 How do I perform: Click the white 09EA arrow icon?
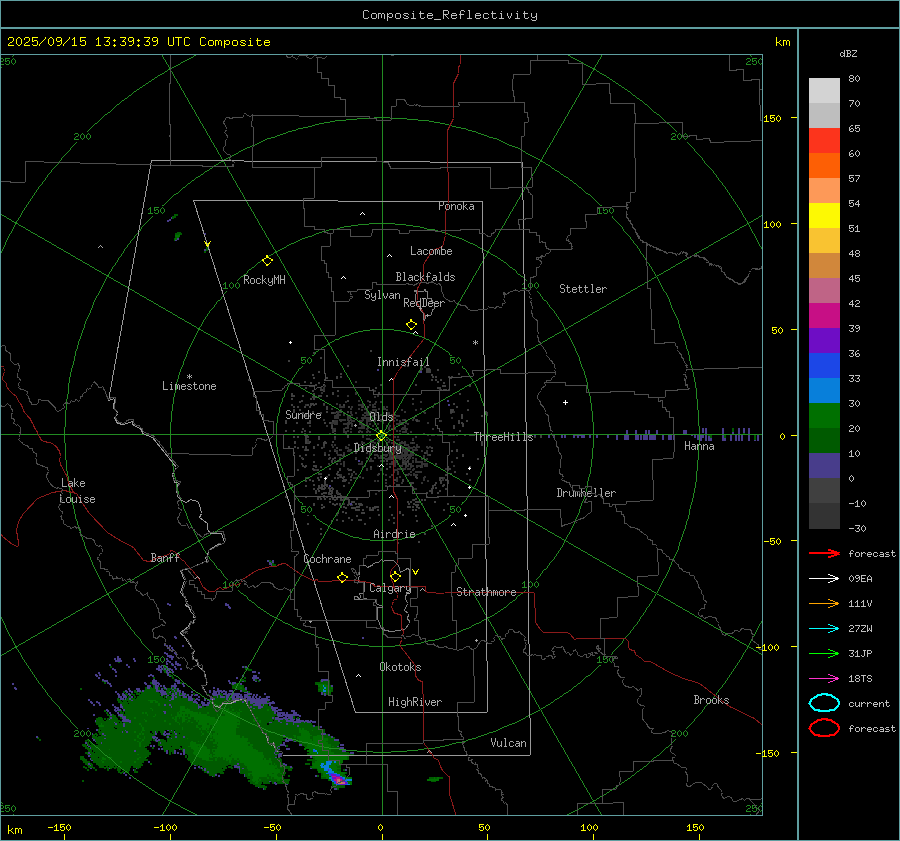824,579
